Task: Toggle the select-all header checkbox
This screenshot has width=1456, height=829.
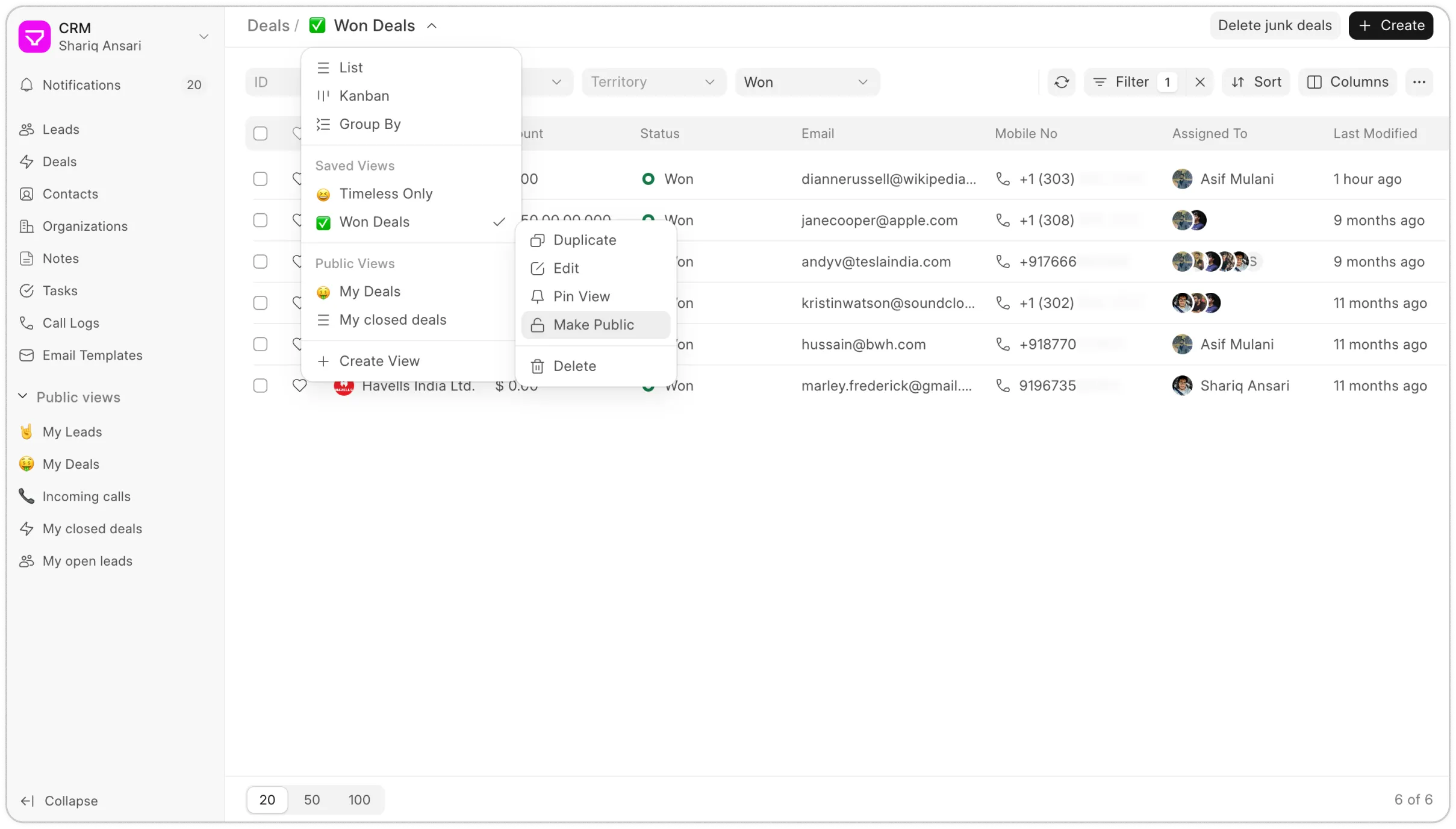Action: point(260,133)
